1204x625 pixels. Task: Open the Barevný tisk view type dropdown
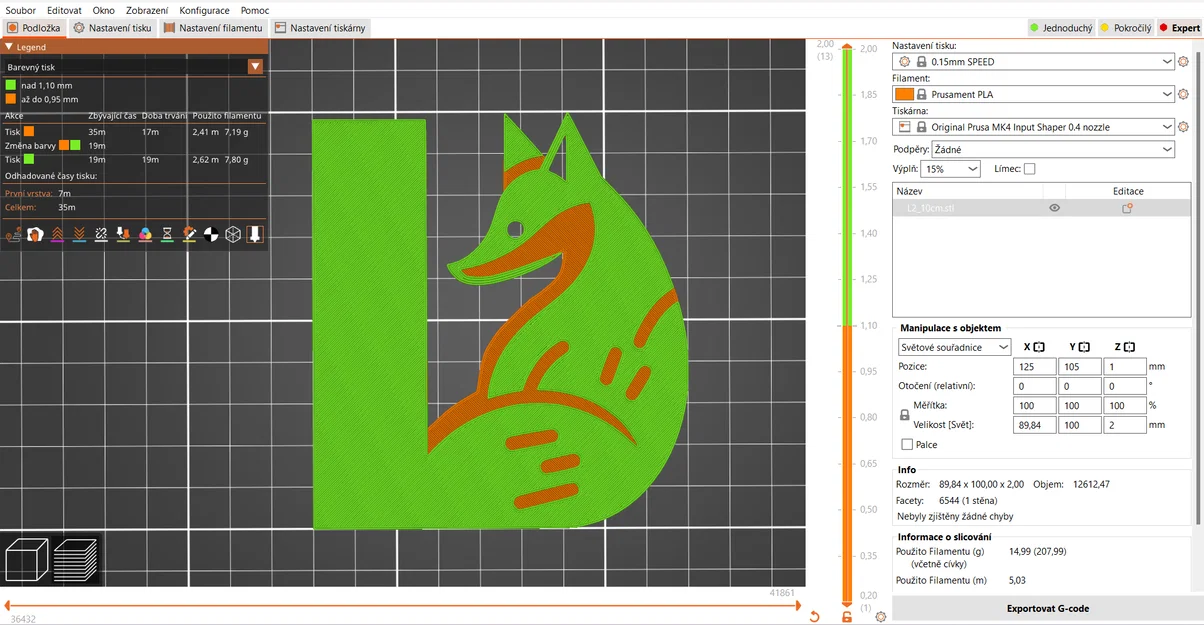256,67
